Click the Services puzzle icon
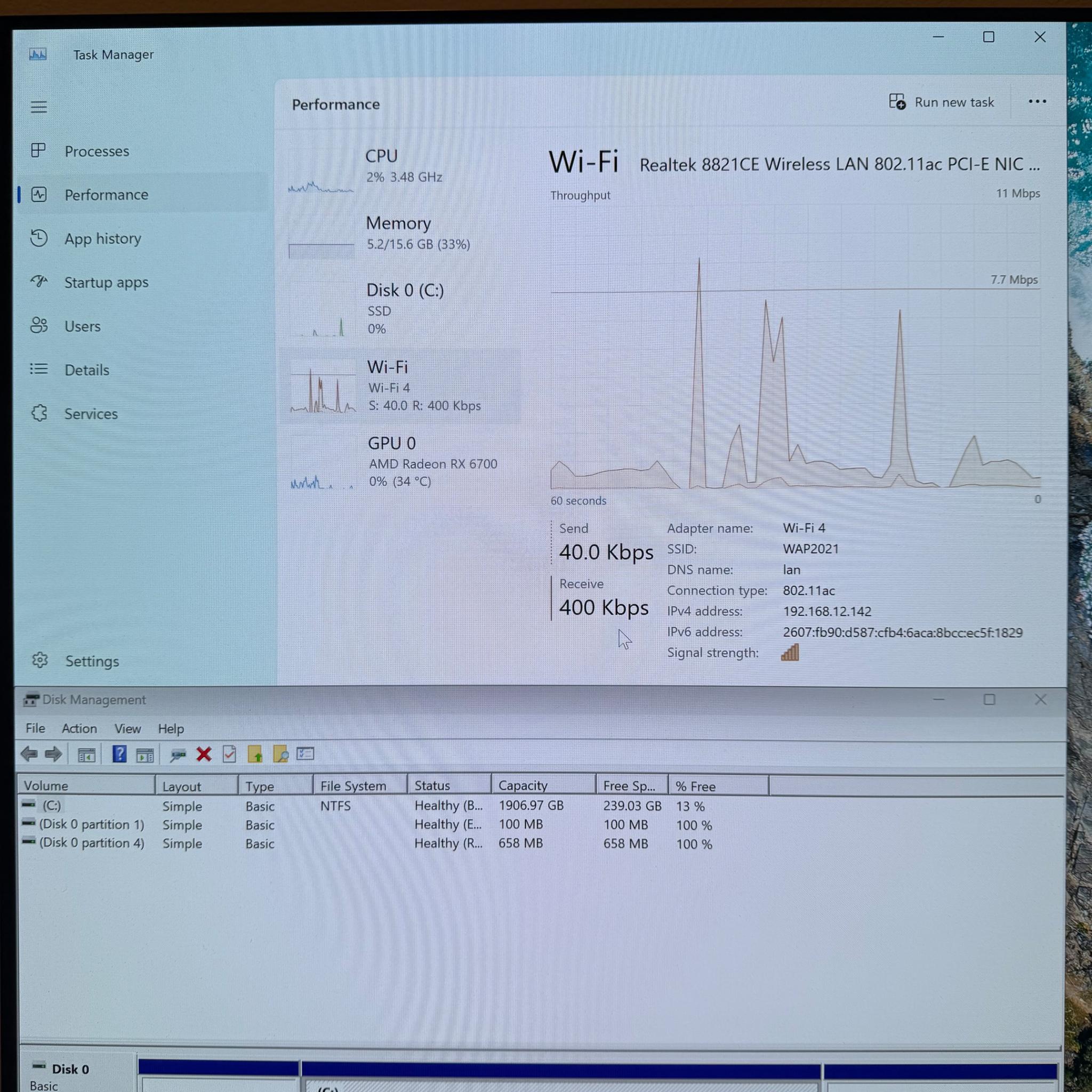This screenshot has width=1092, height=1092. pos(39,413)
